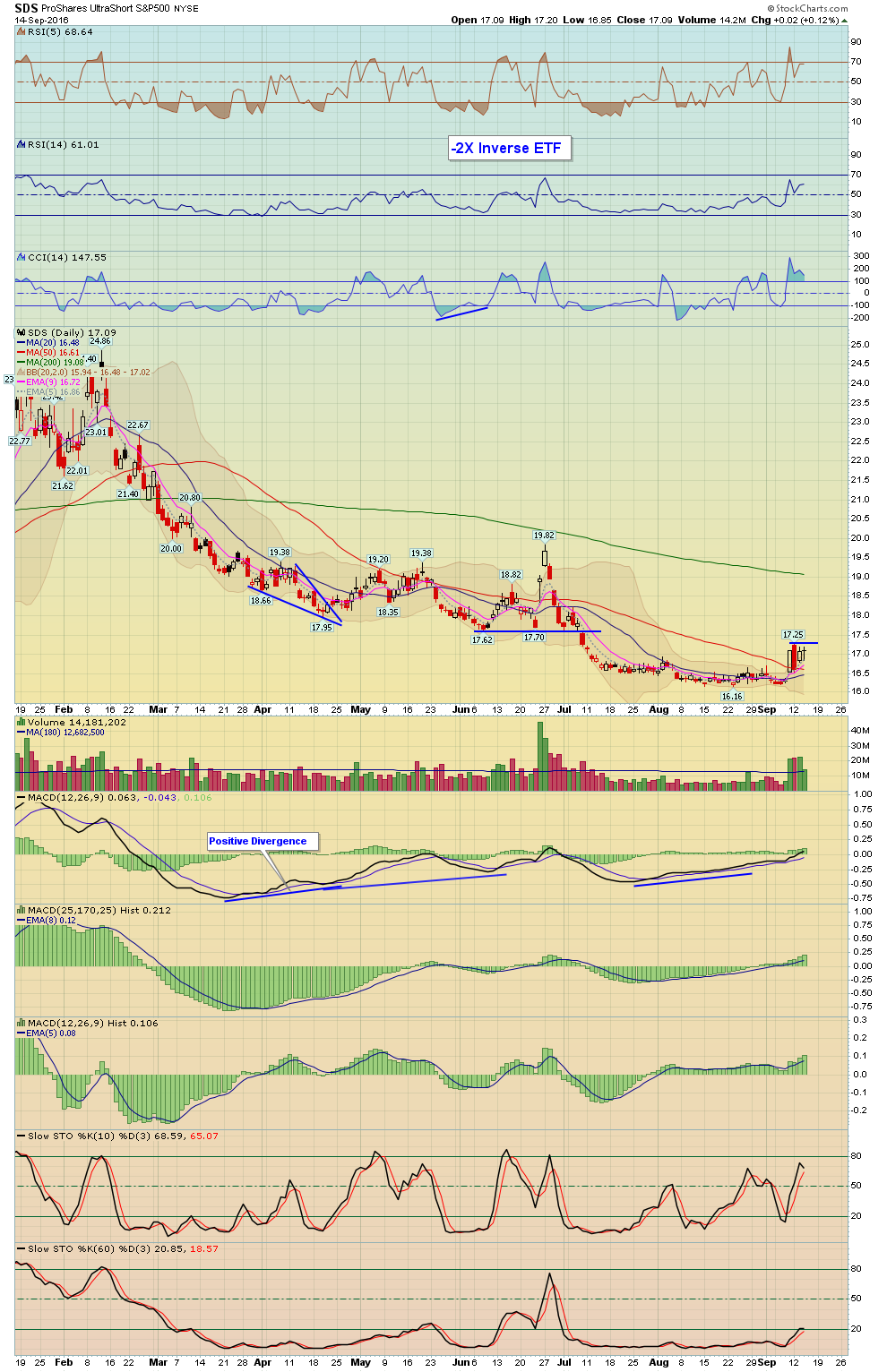Click the 17.62 price label
The width and height of the screenshot is (887, 1372).
click(482, 639)
